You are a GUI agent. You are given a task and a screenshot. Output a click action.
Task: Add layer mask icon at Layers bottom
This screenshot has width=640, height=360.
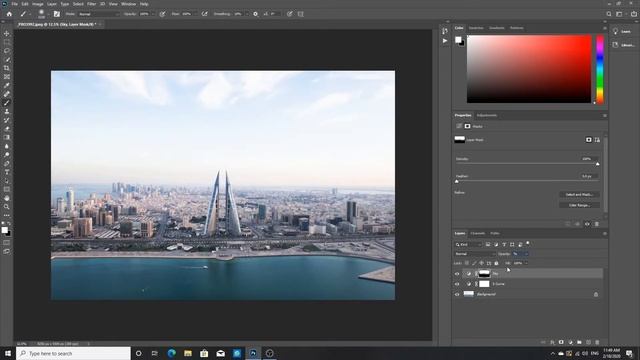(561, 342)
